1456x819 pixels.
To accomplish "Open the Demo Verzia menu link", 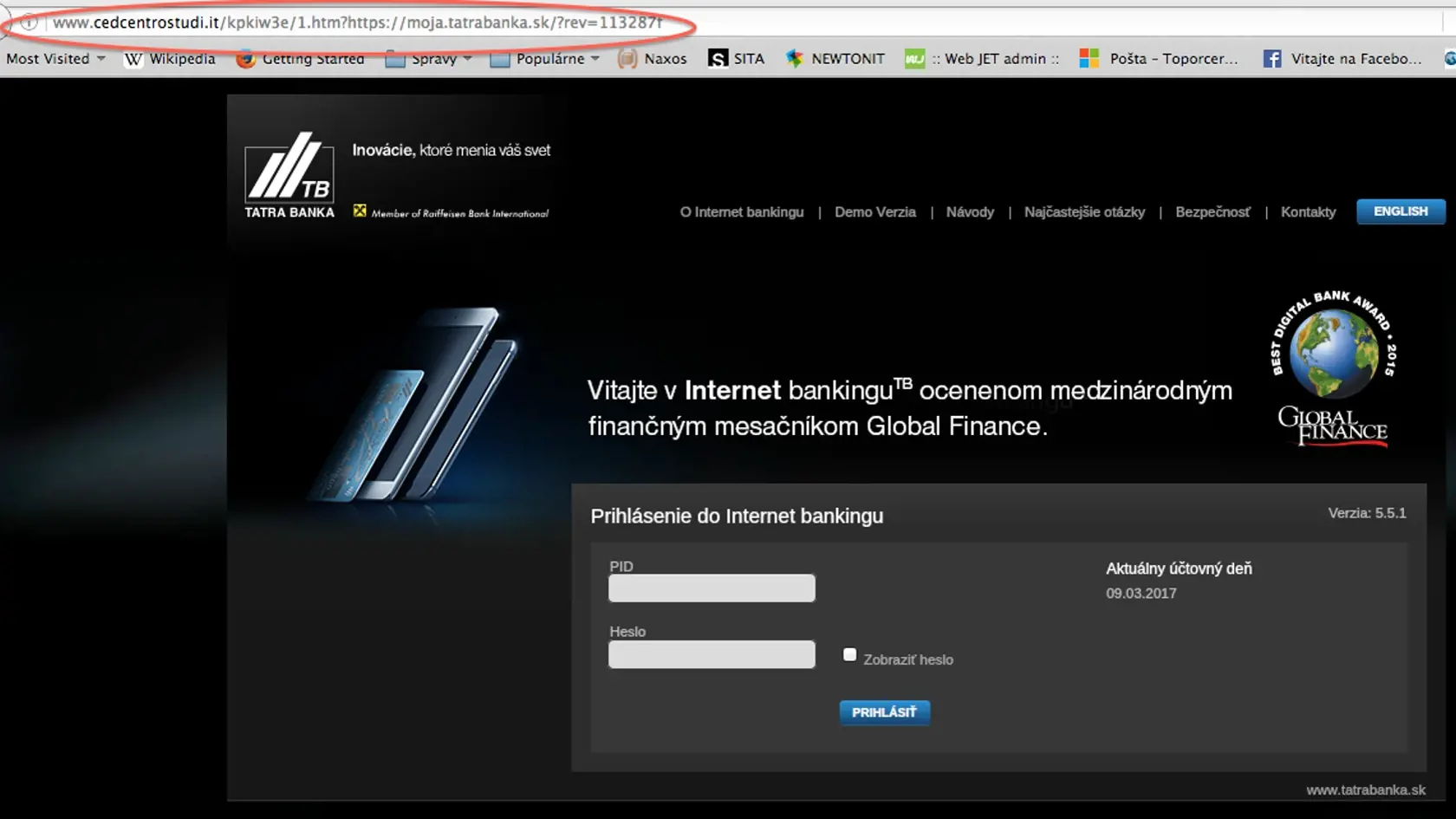I will pos(875,211).
